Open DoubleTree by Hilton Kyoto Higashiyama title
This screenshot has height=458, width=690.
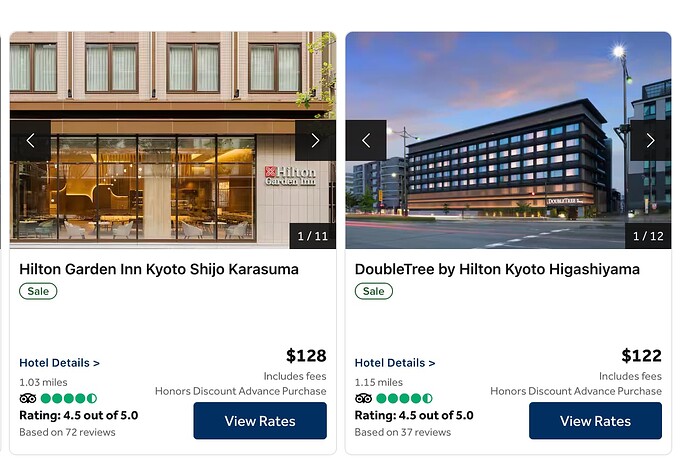(497, 269)
